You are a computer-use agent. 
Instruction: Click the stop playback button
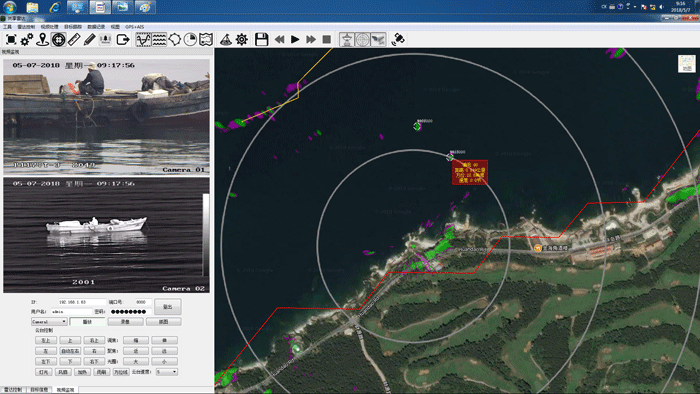[x=327, y=40]
